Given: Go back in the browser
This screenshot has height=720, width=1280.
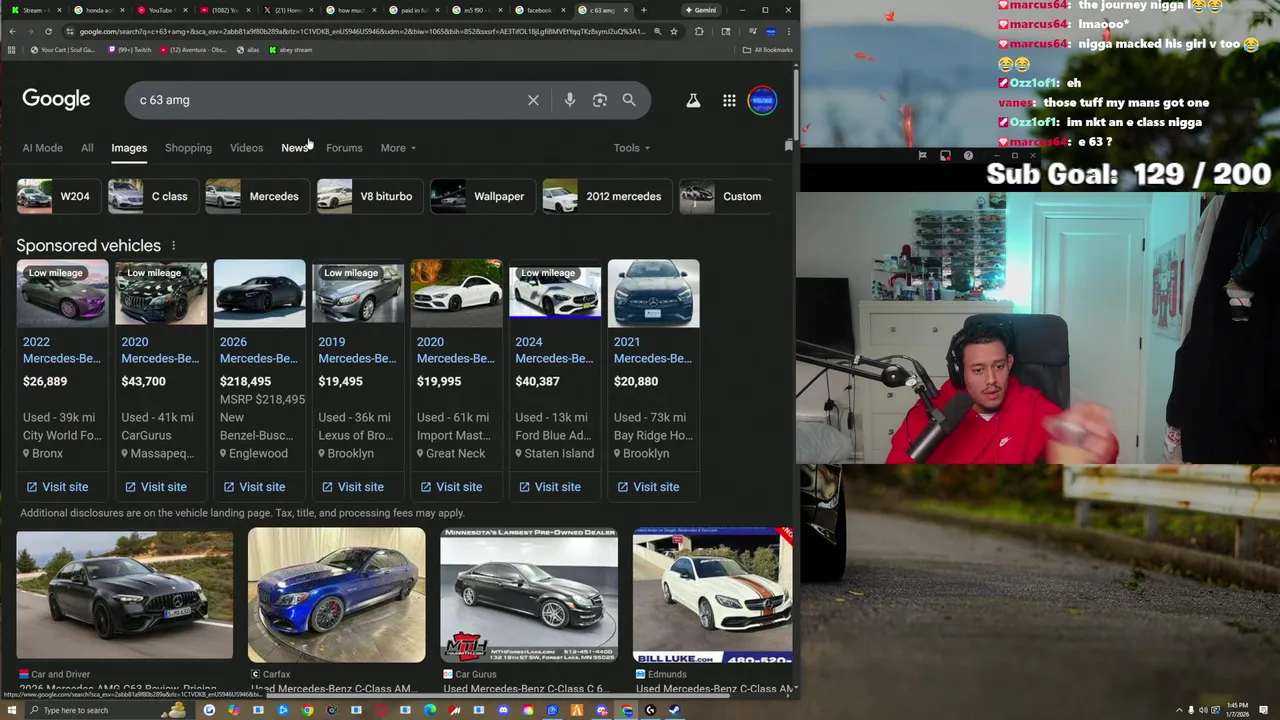Looking at the screenshot, I should click(12, 31).
